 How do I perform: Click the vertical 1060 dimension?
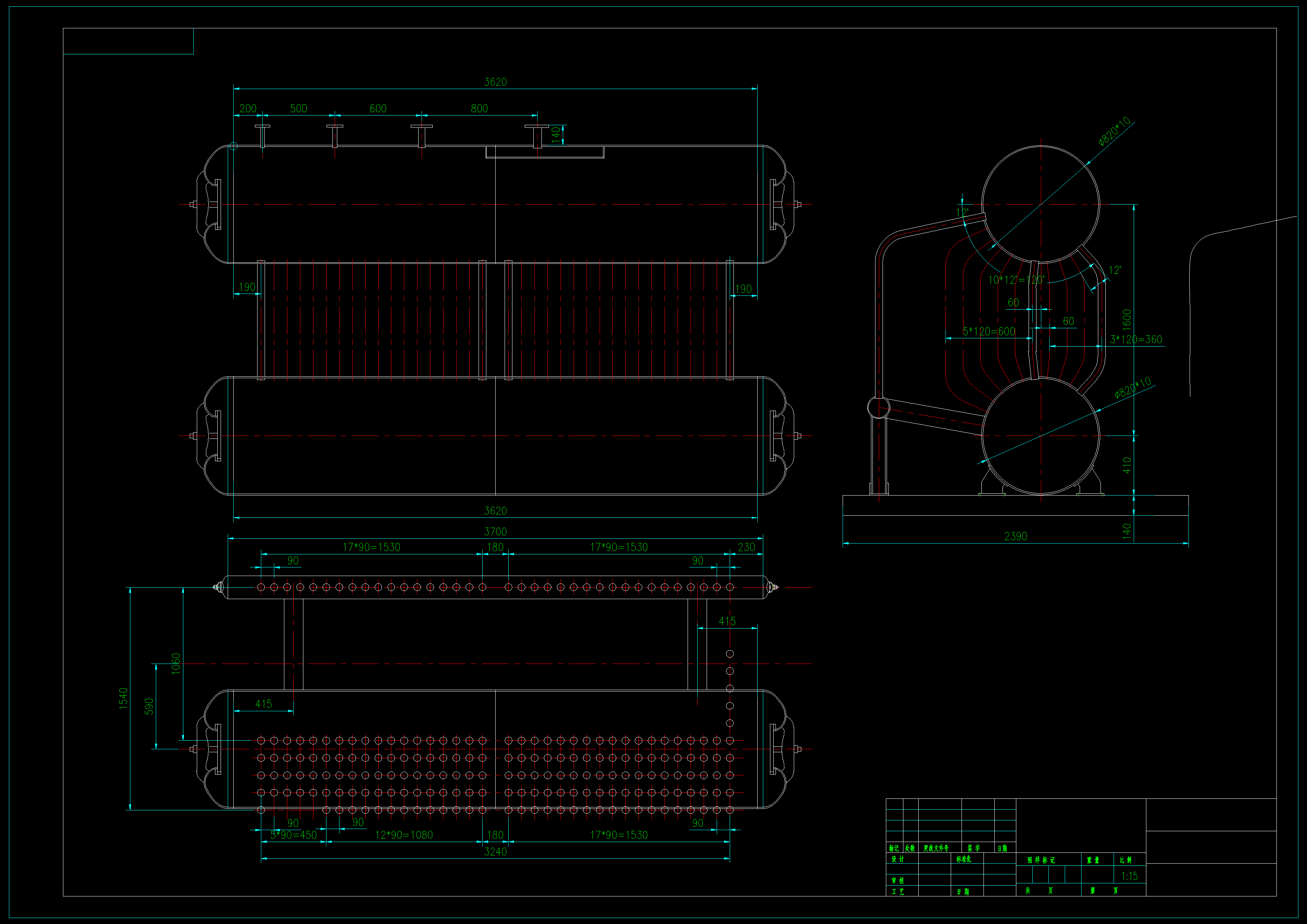pyautogui.click(x=176, y=664)
